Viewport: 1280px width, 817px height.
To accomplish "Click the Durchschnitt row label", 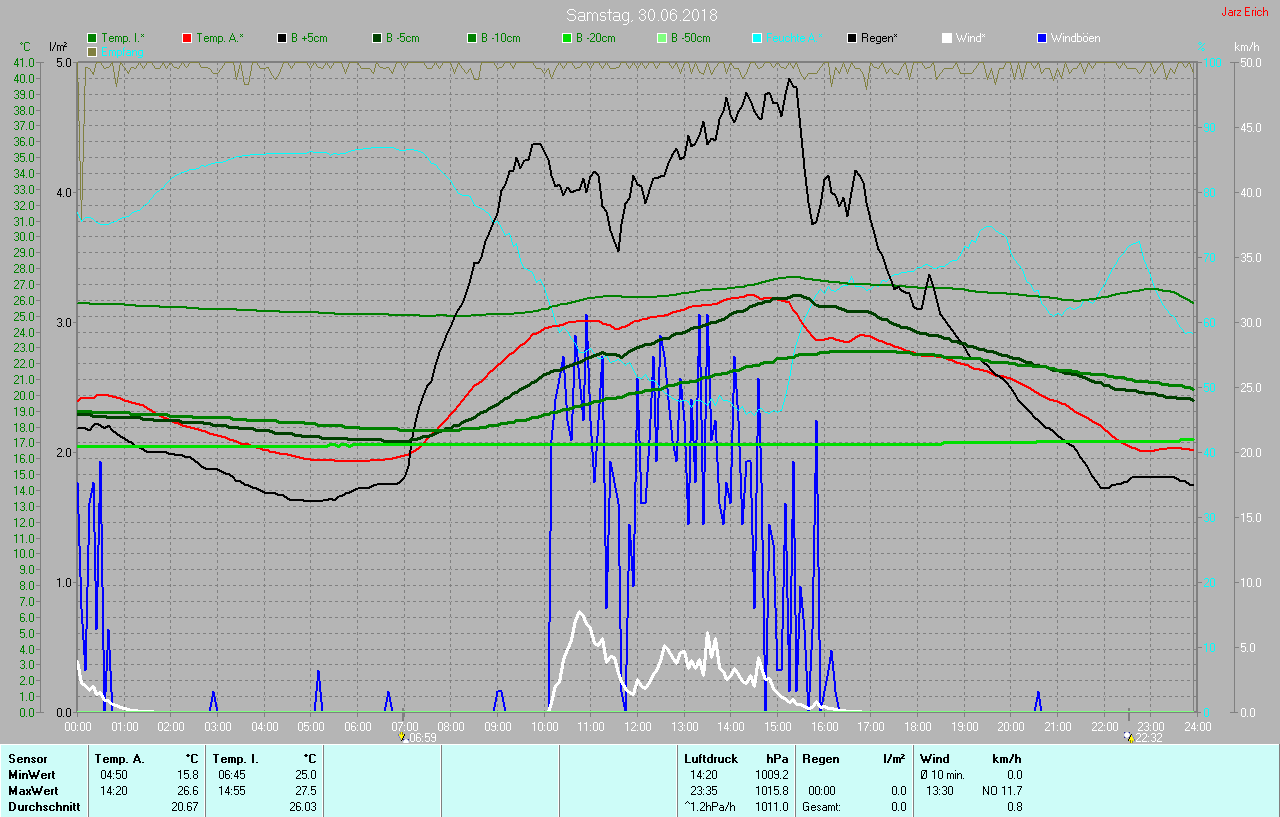I will [x=44, y=806].
